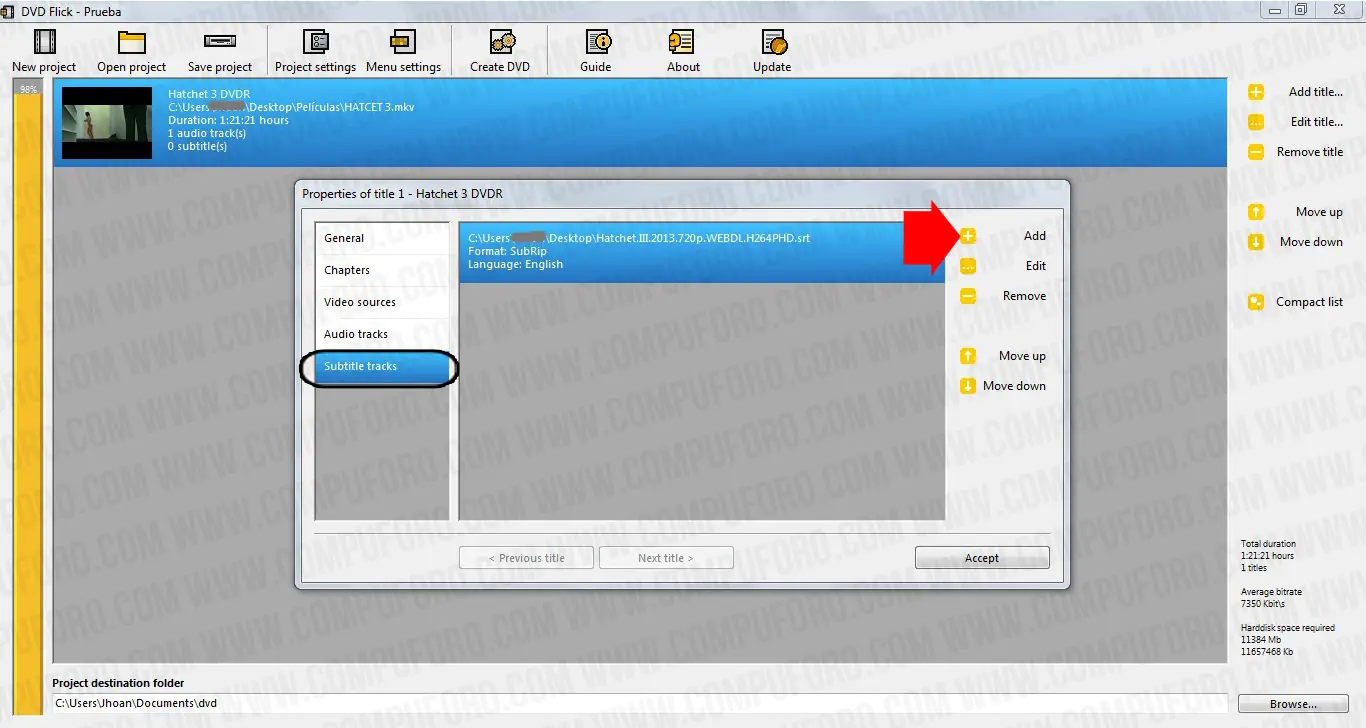Check for updates via Update icon
The width and height of the screenshot is (1366, 728).
(771, 50)
